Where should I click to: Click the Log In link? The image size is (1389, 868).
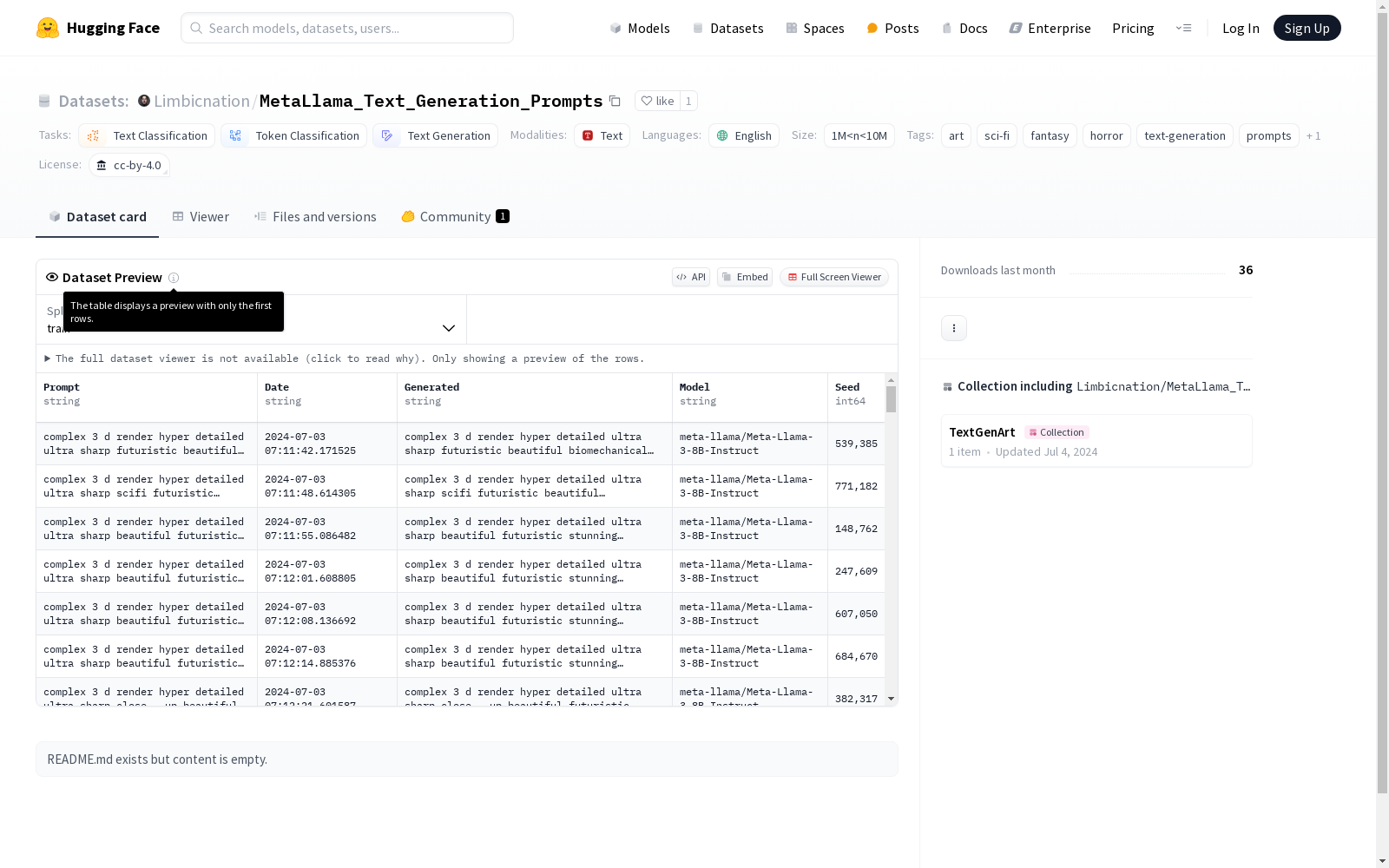(x=1241, y=28)
